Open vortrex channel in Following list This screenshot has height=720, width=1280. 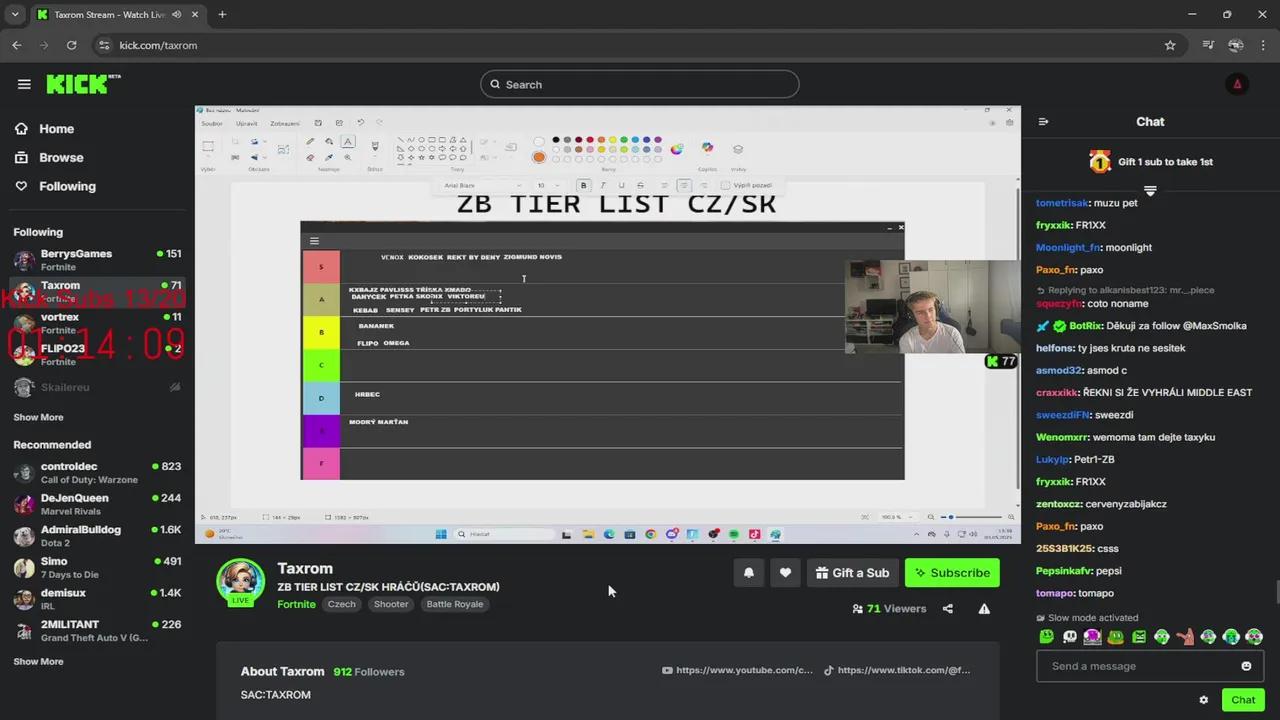tap(97, 324)
